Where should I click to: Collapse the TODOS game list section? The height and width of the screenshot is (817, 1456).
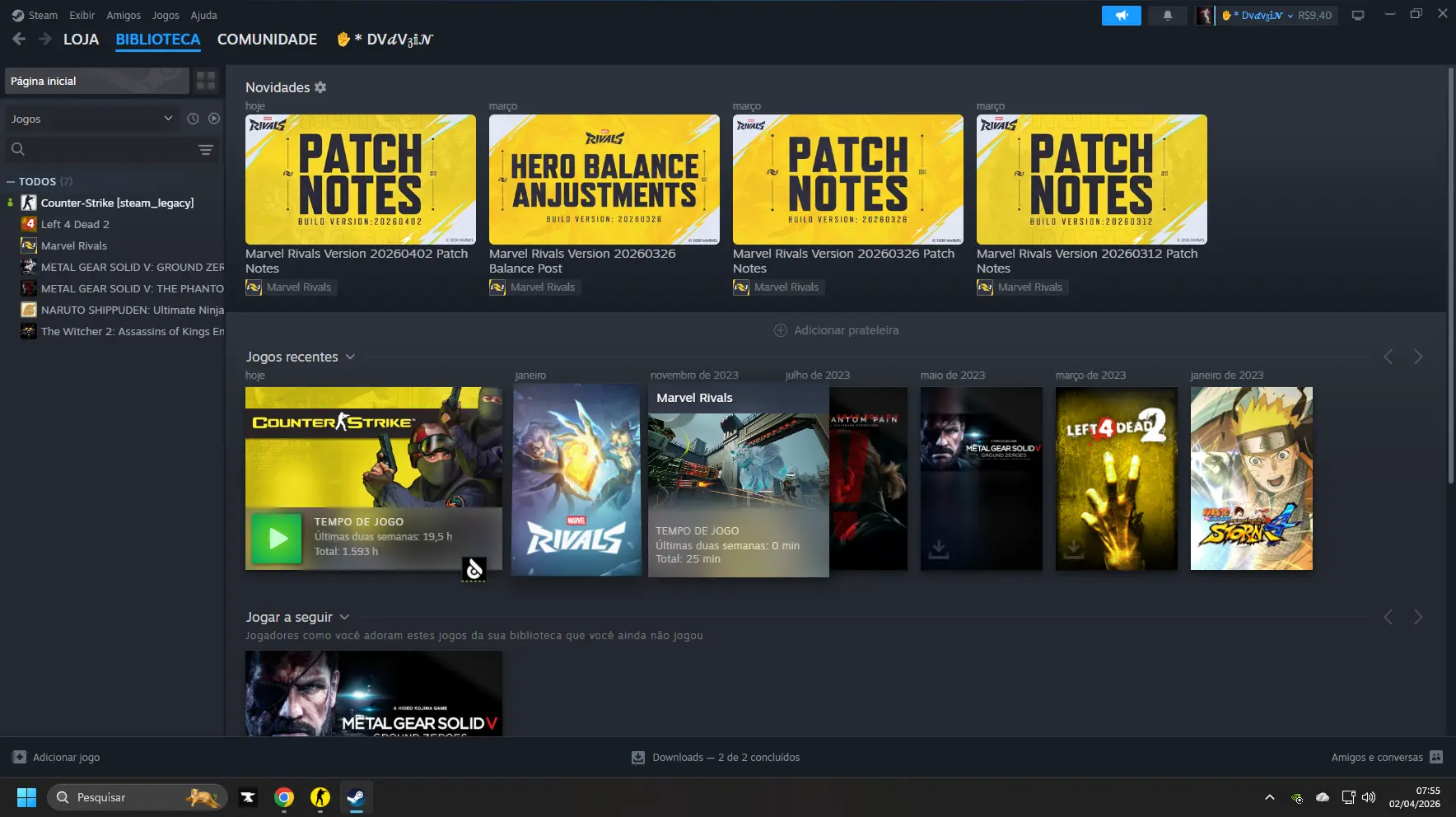click(11, 181)
